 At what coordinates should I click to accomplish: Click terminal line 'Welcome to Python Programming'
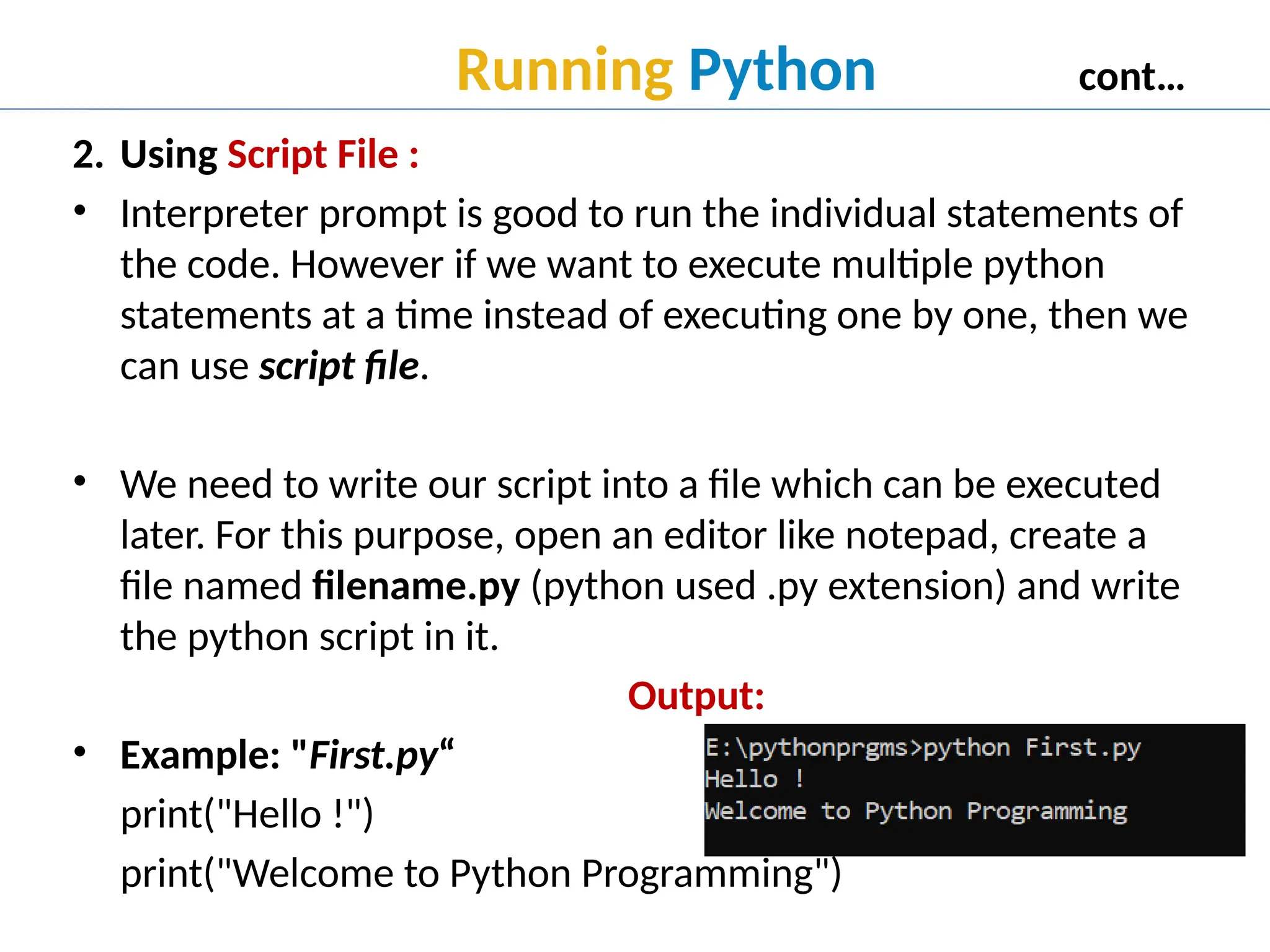[x=916, y=811]
